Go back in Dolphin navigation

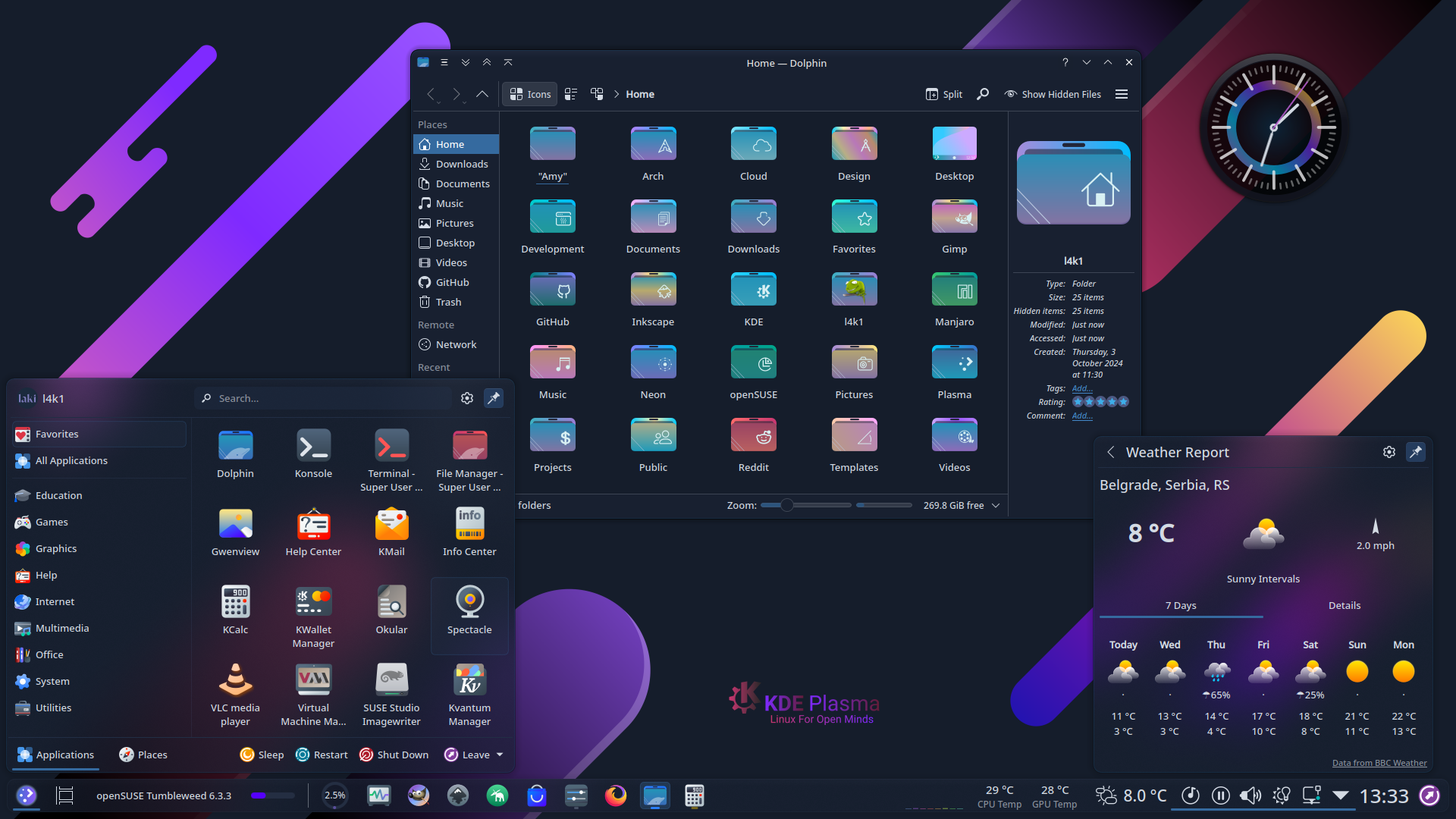[x=431, y=94]
